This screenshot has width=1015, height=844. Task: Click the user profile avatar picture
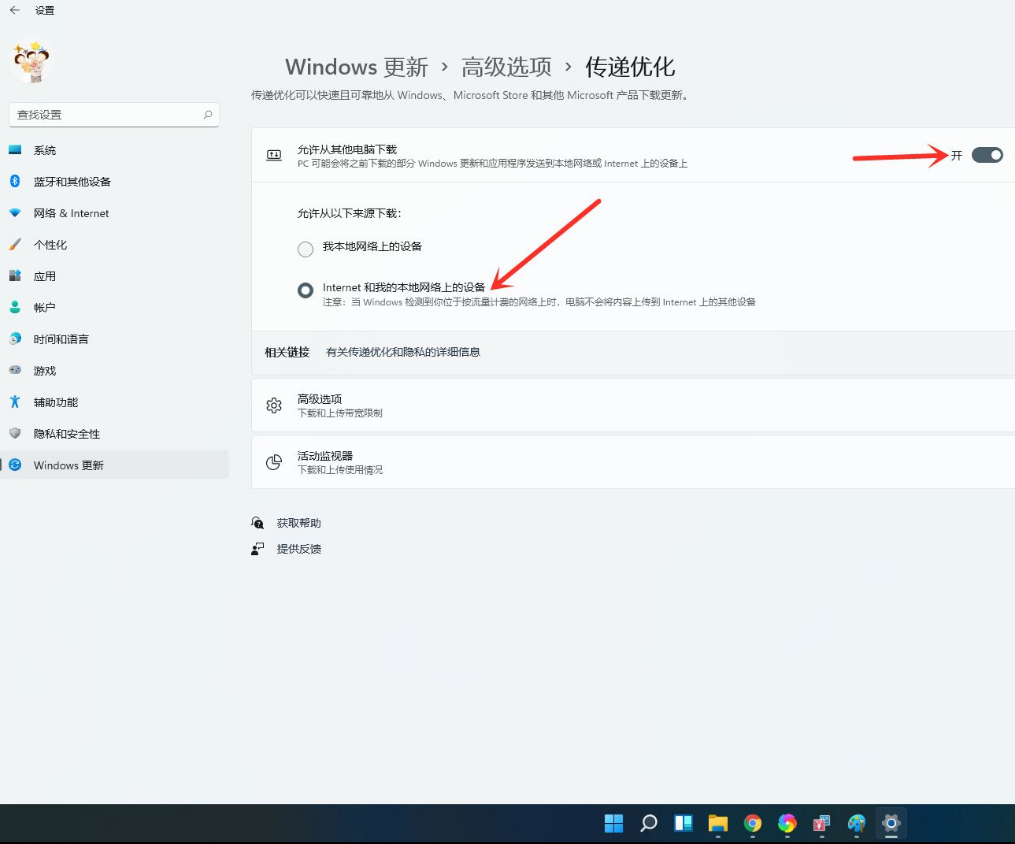pyautogui.click(x=32, y=62)
